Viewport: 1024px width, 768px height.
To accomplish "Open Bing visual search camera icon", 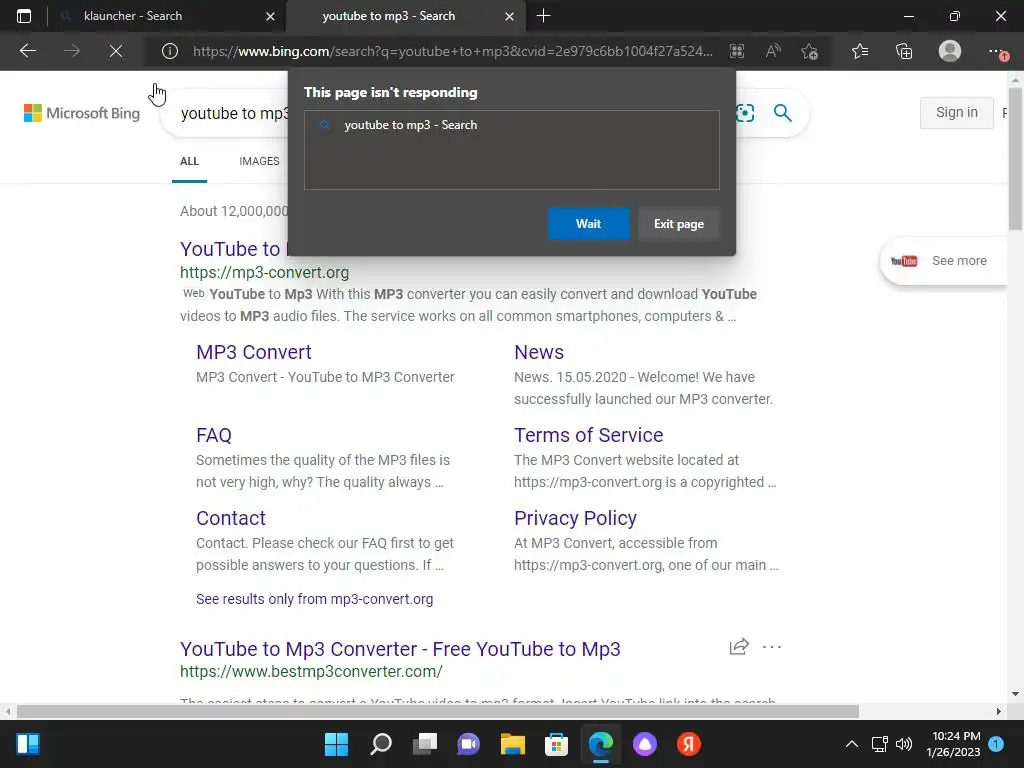I will [x=744, y=113].
